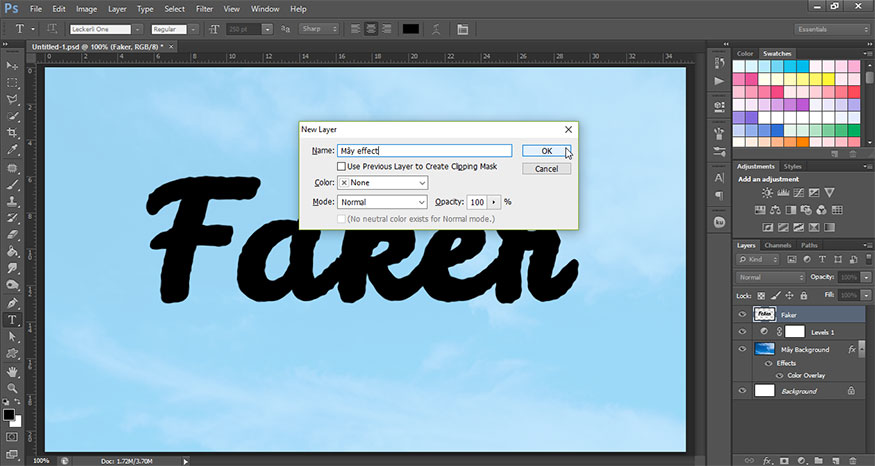The image size is (875, 466).
Task: Click the Opacity value field in dialog
Action: click(x=477, y=202)
